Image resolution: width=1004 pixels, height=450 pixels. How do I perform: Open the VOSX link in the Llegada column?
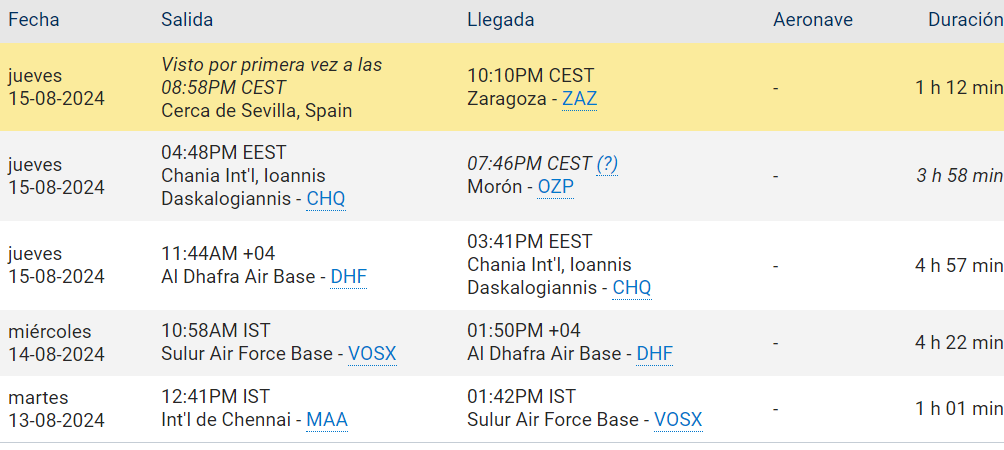coord(678,420)
